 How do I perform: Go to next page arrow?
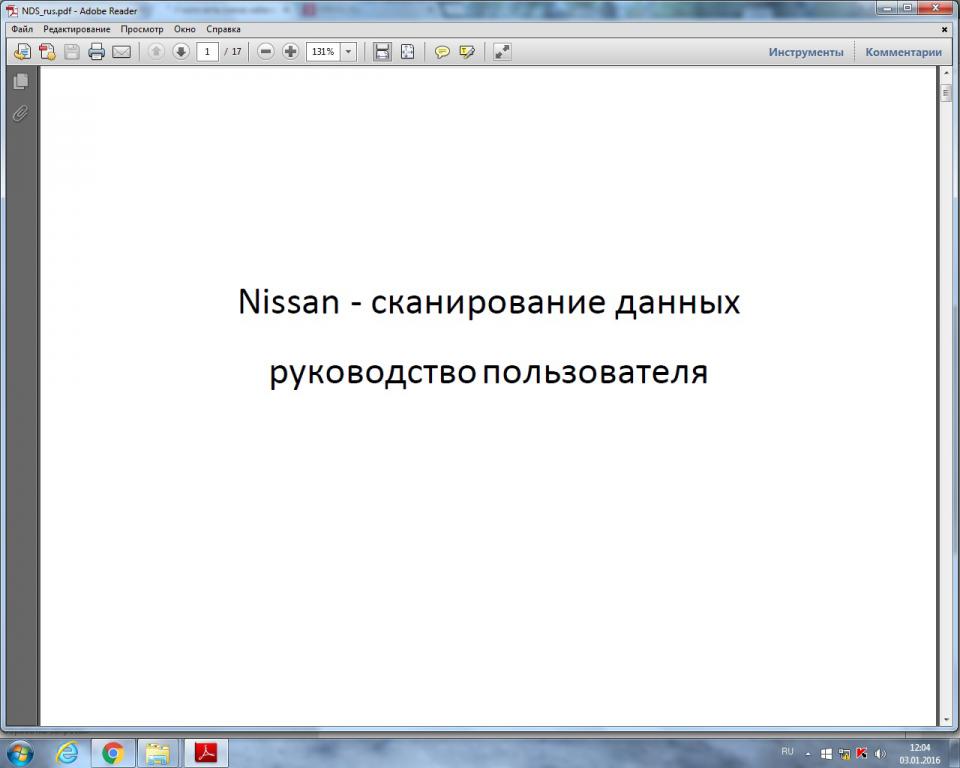181,51
